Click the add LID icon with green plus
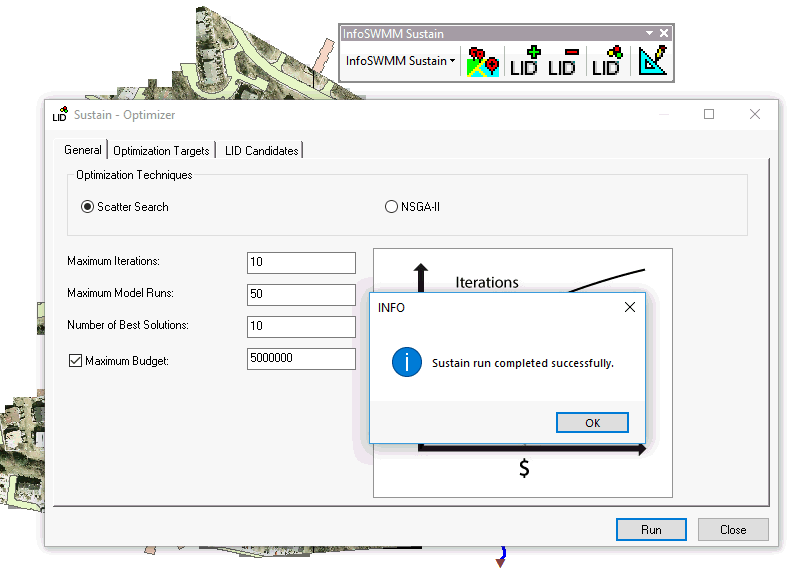 [524, 62]
